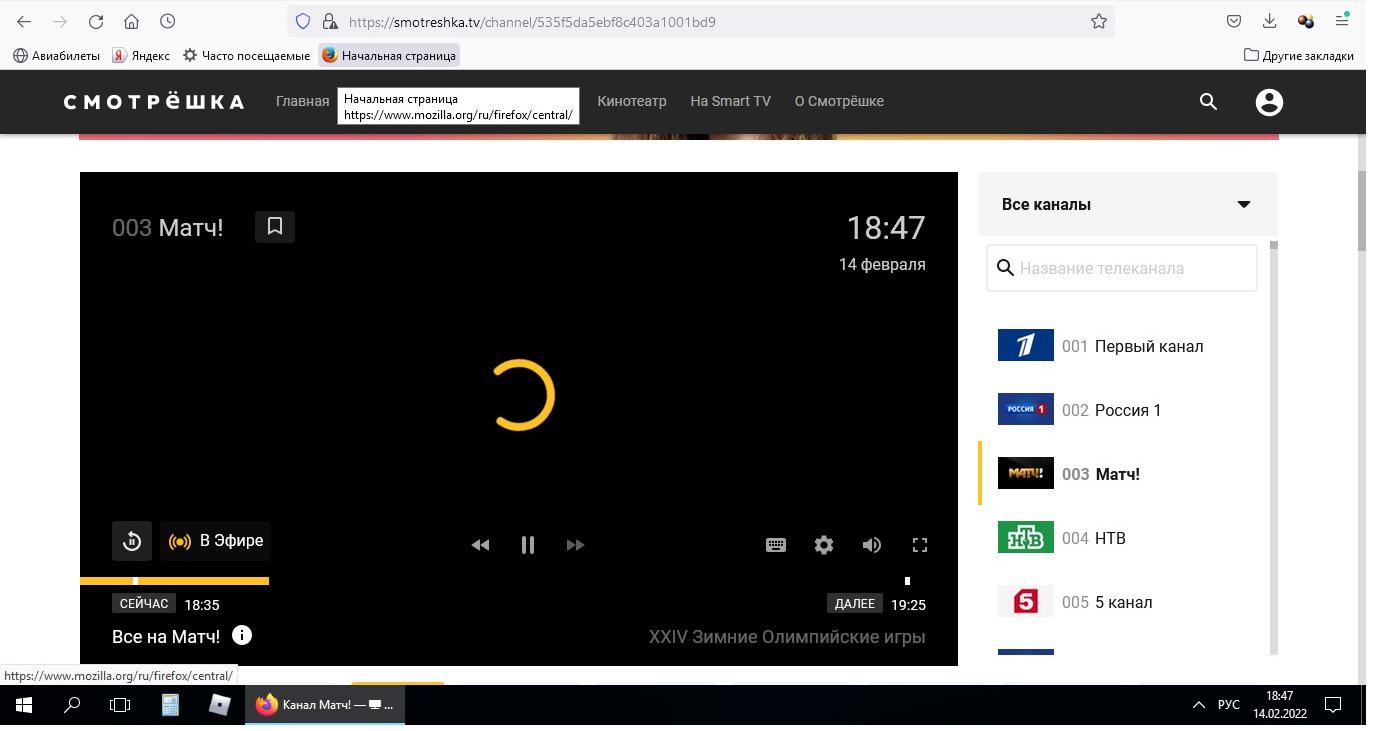Screen dimensions: 1373x731
Task: Bookmark the Матч! channel
Action: click(275, 227)
